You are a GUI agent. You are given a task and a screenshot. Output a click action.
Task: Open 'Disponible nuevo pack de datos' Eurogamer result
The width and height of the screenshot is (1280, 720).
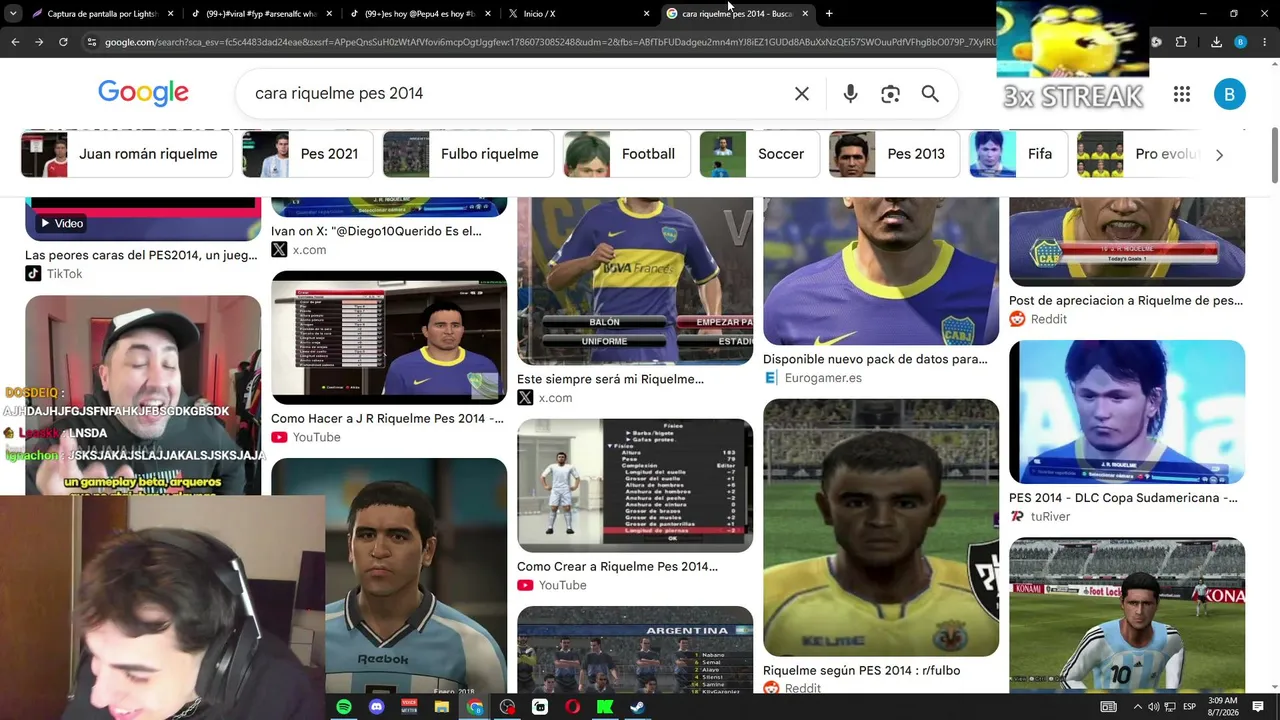point(875,359)
